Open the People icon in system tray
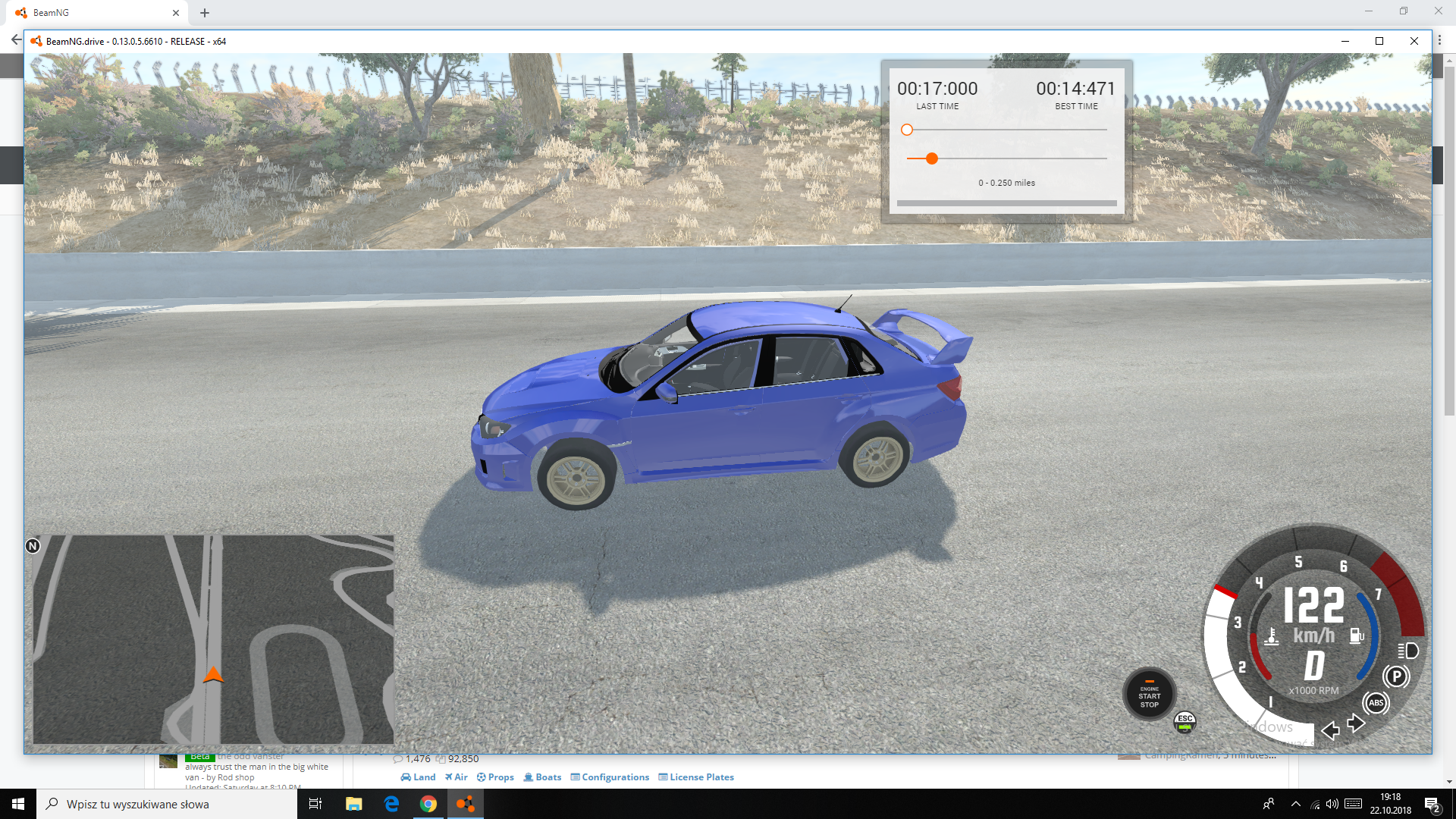Viewport: 1456px width, 819px height. (1269, 804)
